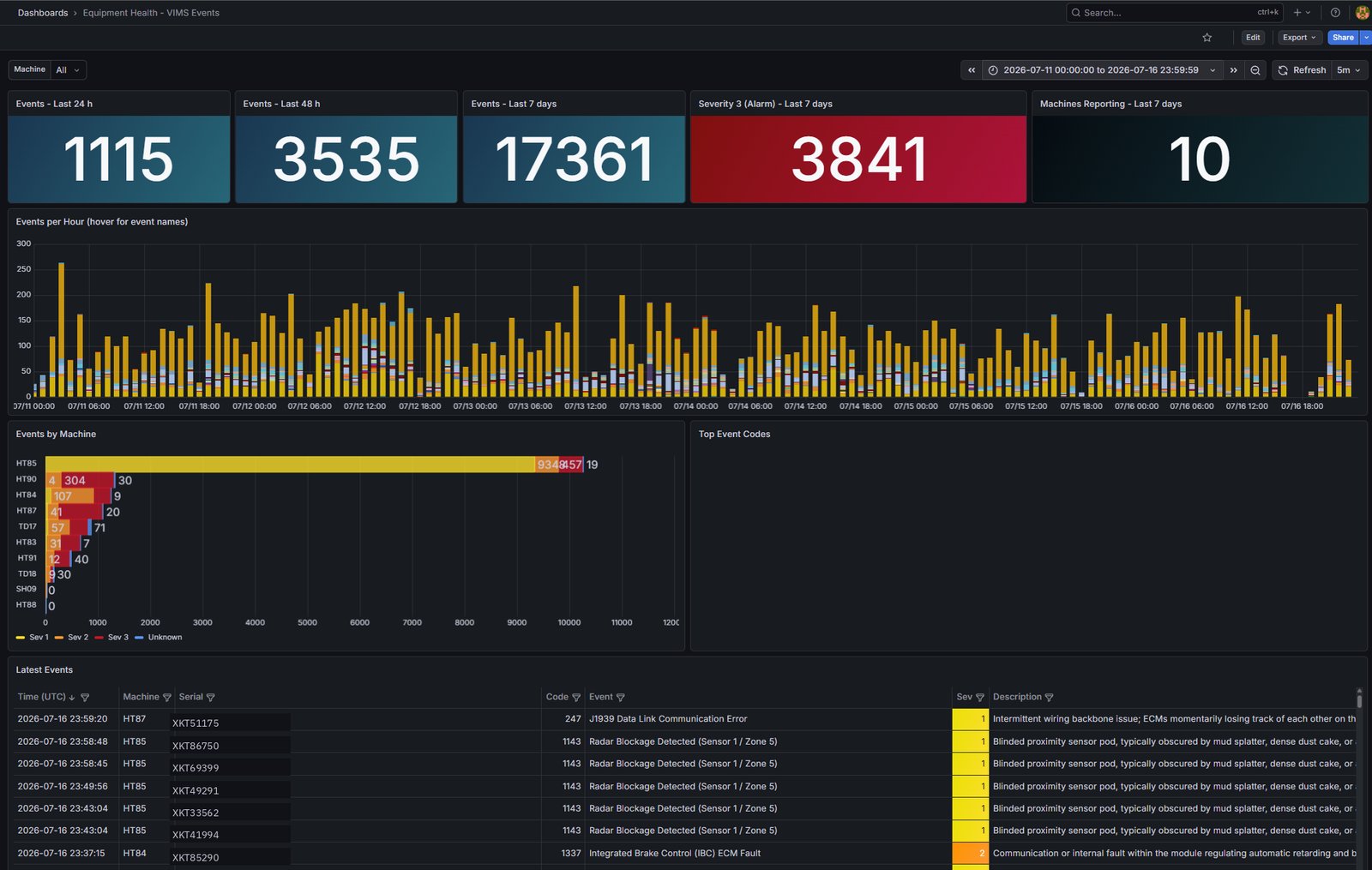The height and width of the screenshot is (870, 1372).
Task: Open Events - Last 24 h panel title
Action: coord(54,104)
